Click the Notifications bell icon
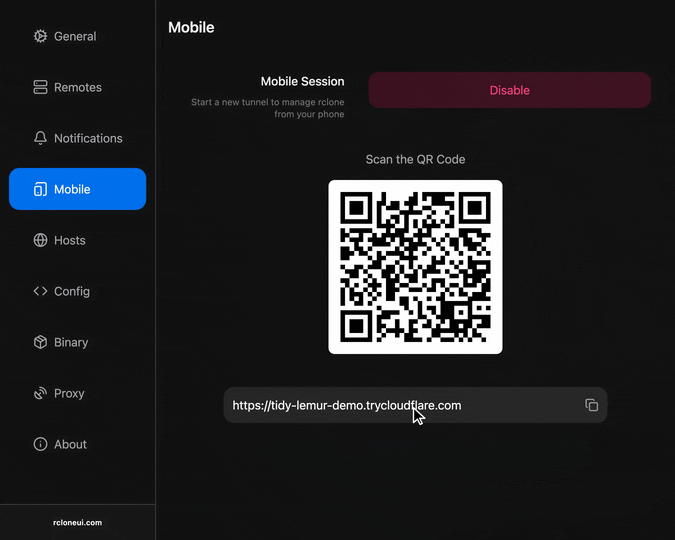This screenshot has width=675, height=540. (x=40, y=138)
